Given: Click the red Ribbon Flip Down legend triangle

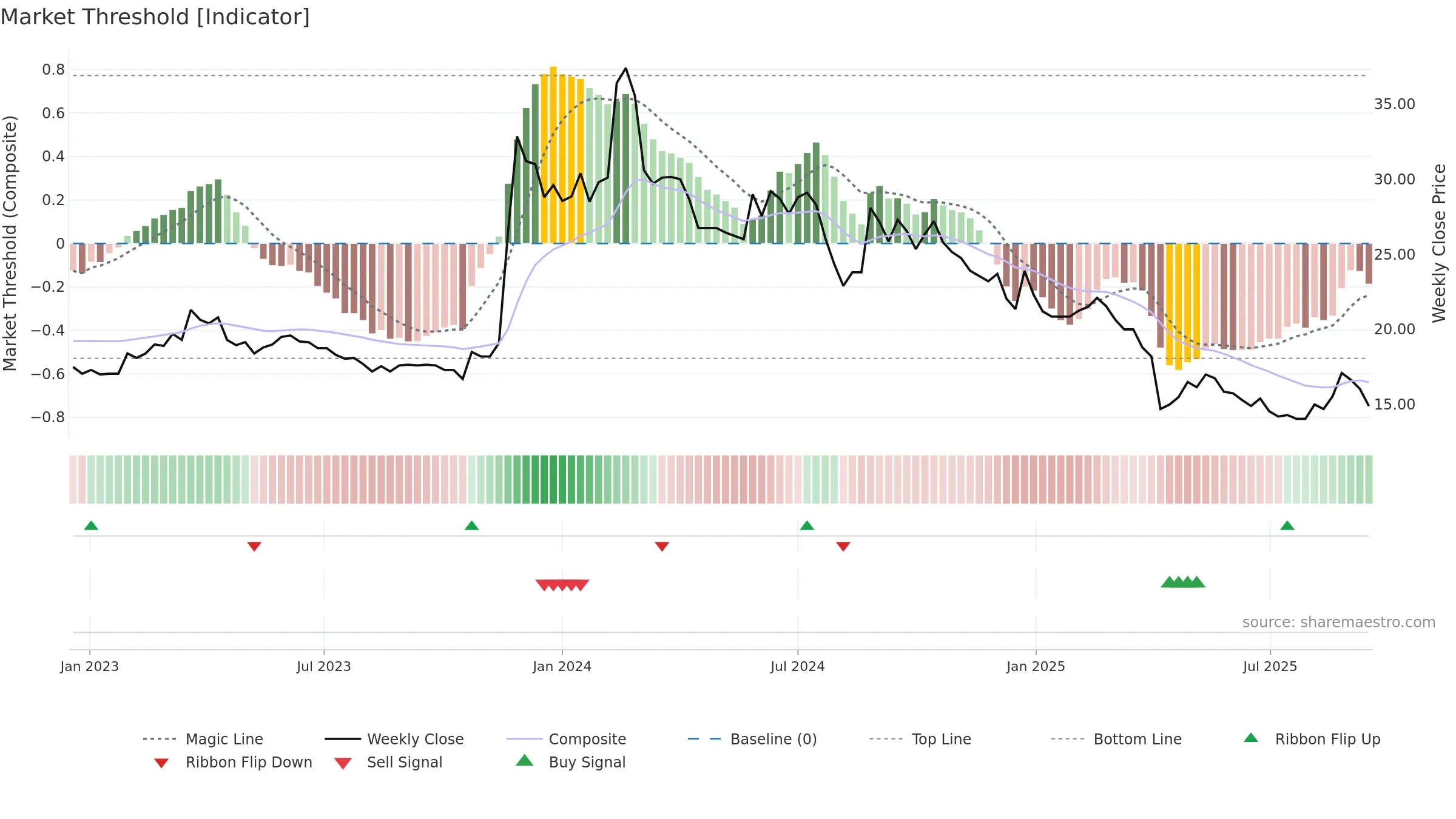Looking at the screenshot, I should click(161, 763).
